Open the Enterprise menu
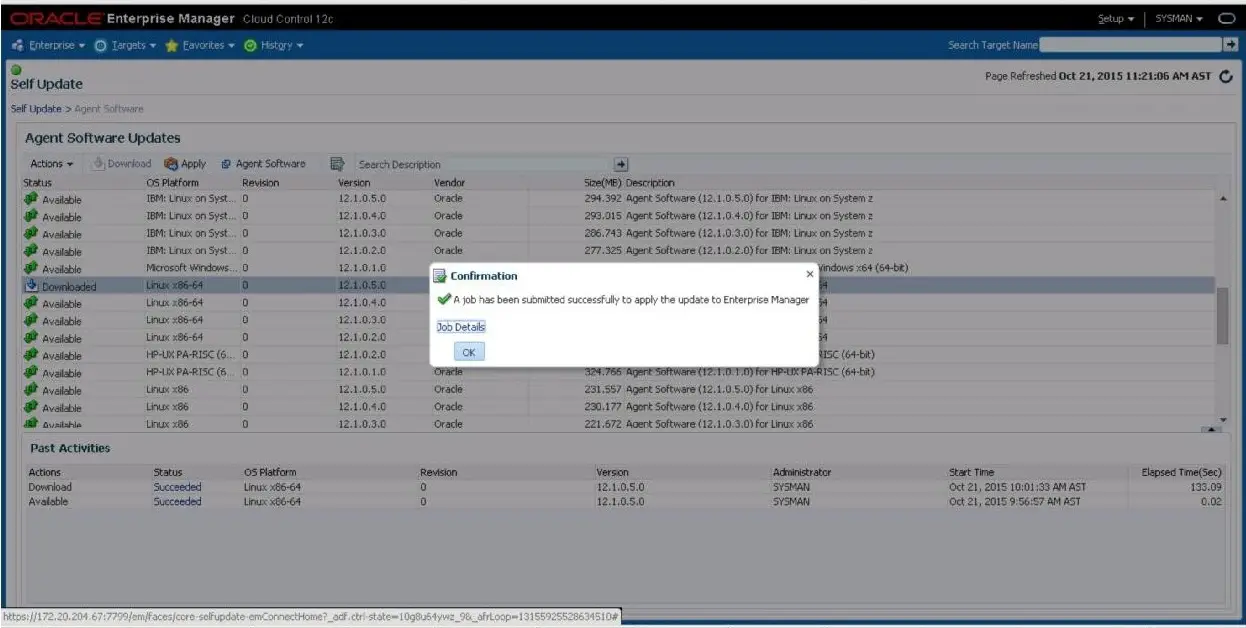The width and height of the screenshot is (1246, 628). pyautogui.click(x=49, y=45)
